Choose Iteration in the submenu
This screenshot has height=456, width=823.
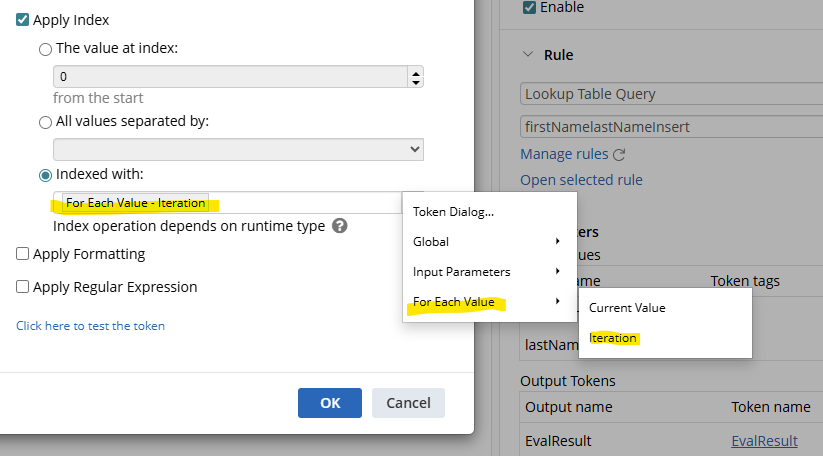coord(613,338)
